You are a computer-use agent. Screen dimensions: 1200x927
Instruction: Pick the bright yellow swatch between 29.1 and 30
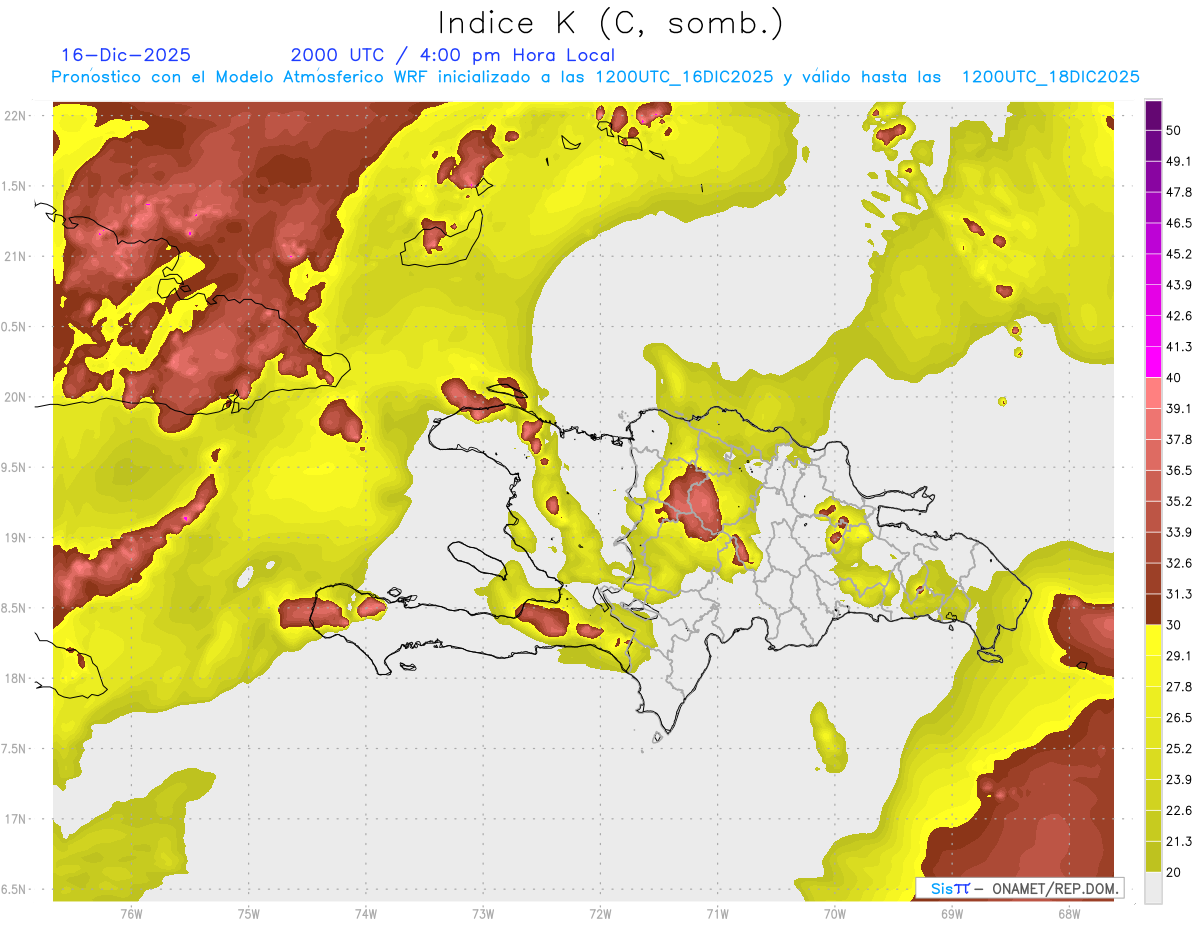(1153, 640)
